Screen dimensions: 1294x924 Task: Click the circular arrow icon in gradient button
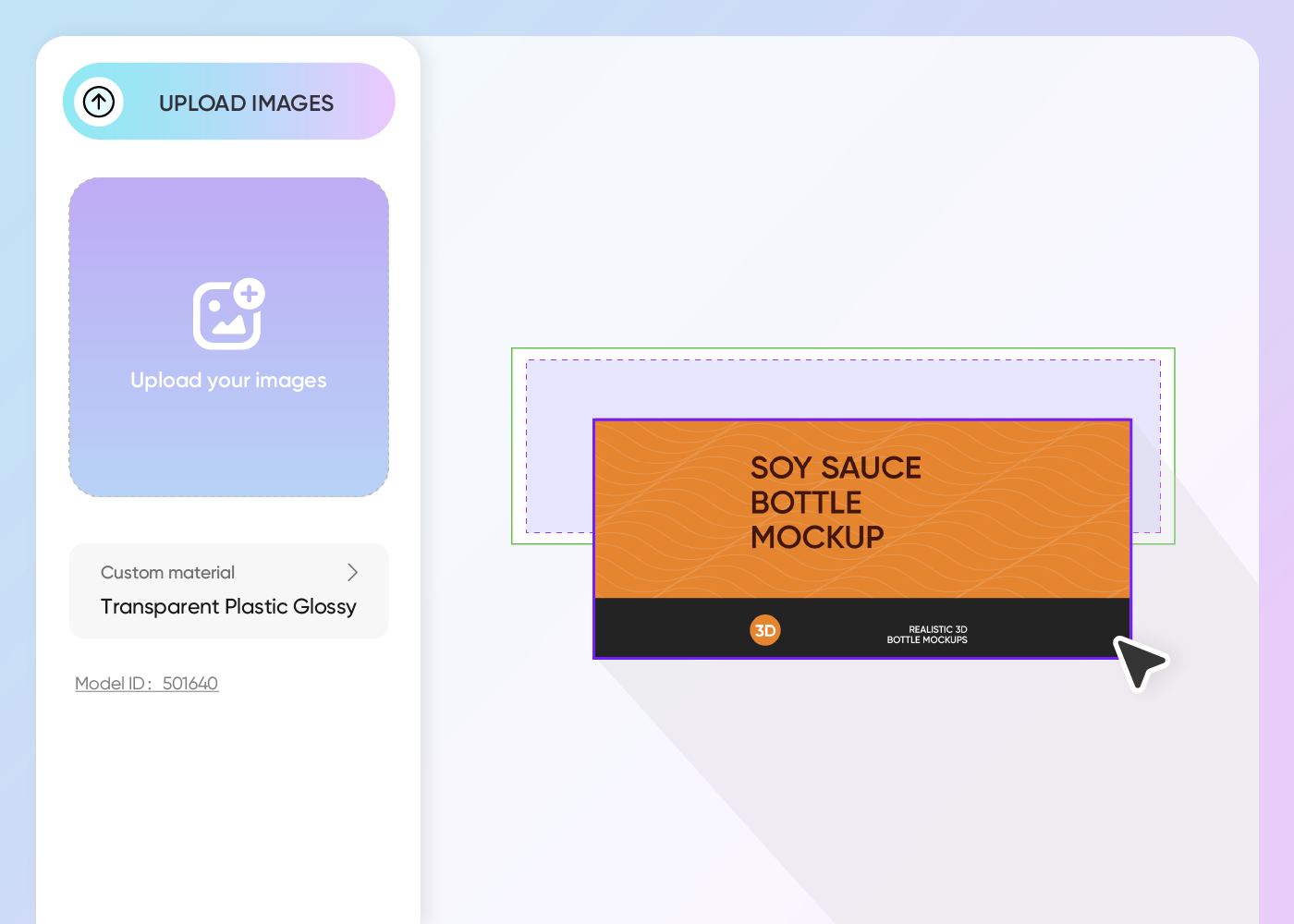pyautogui.click(x=99, y=102)
